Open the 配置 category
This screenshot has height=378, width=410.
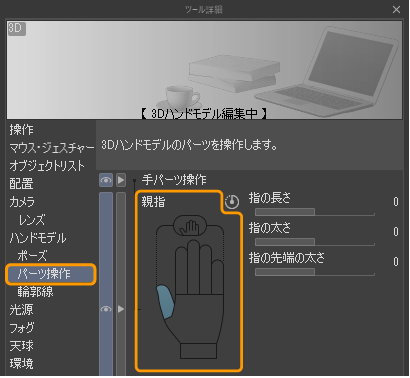click(22, 184)
